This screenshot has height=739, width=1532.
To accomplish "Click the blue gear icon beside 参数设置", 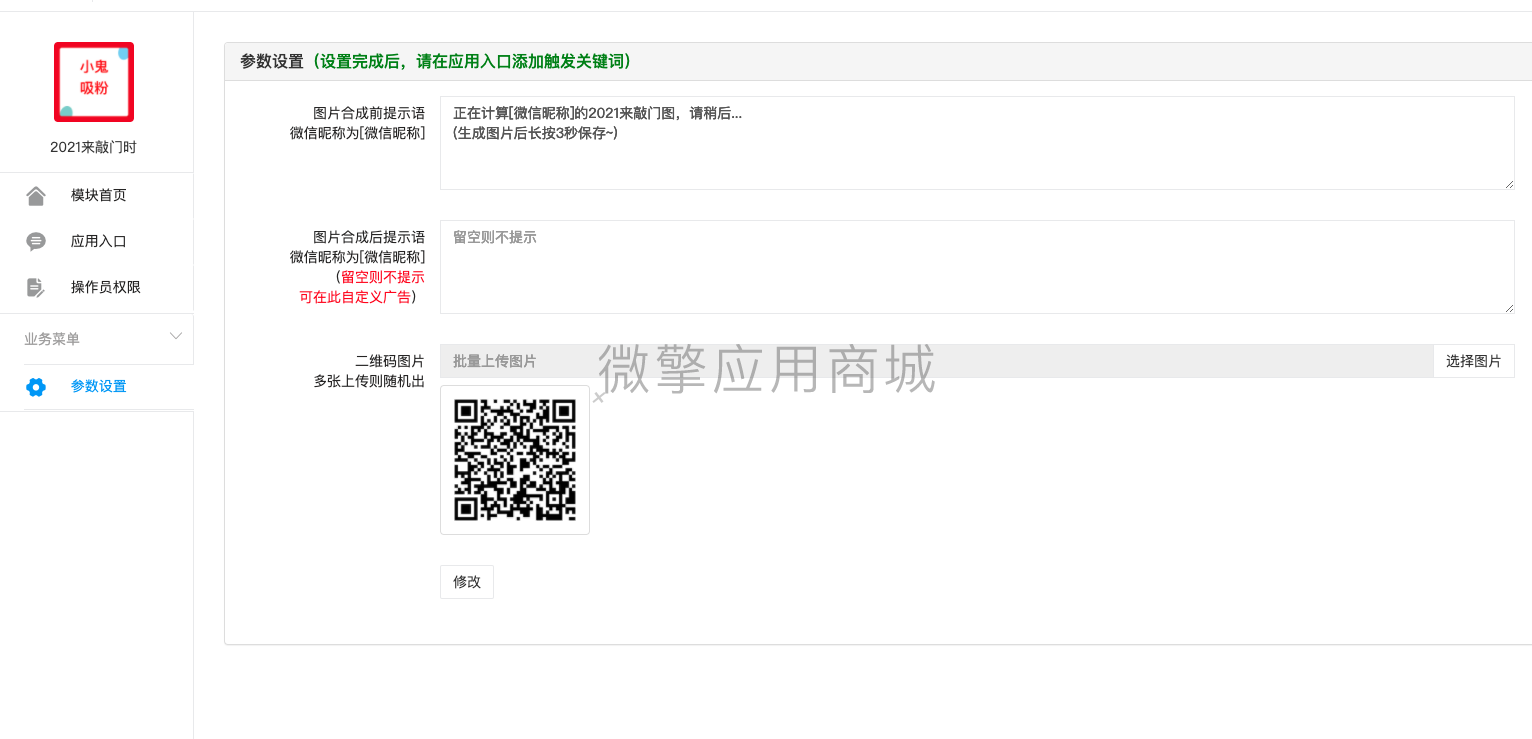I will [x=36, y=387].
